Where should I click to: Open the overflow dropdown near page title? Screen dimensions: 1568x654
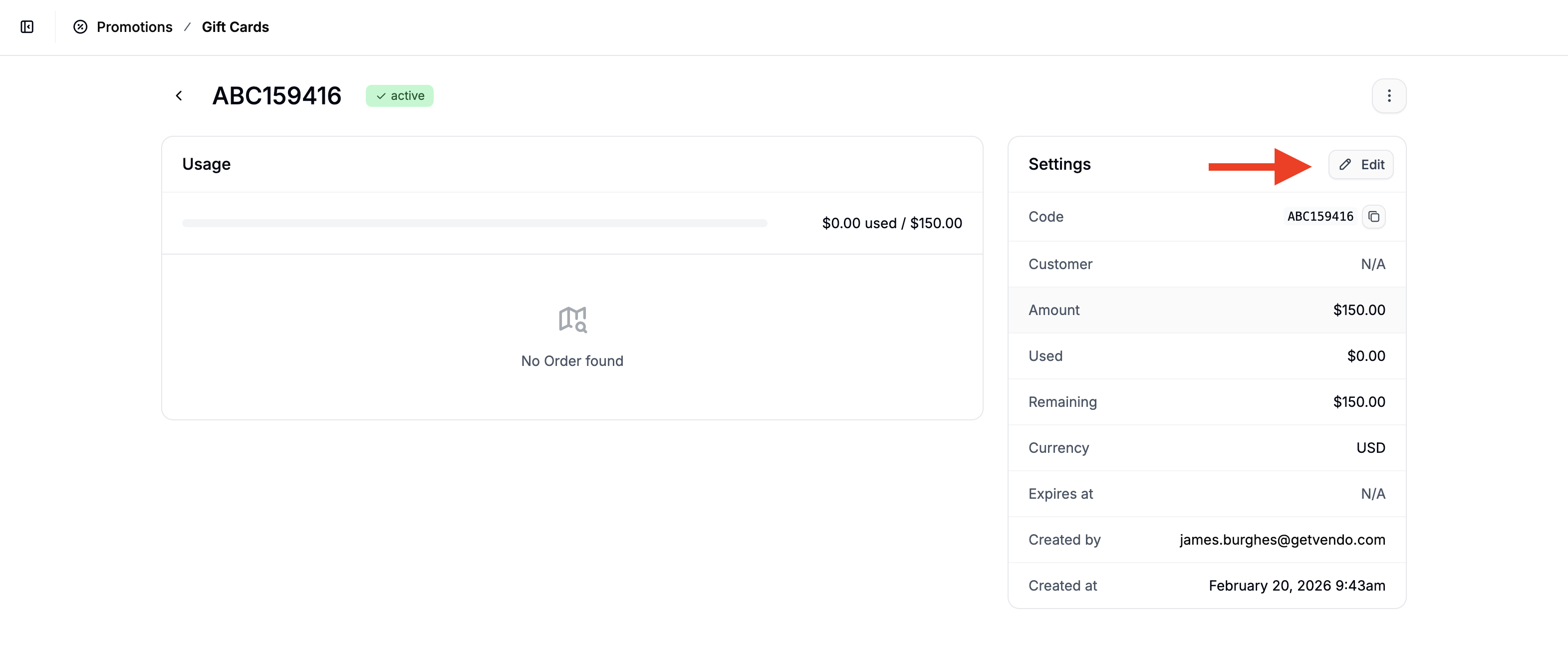1389,95
